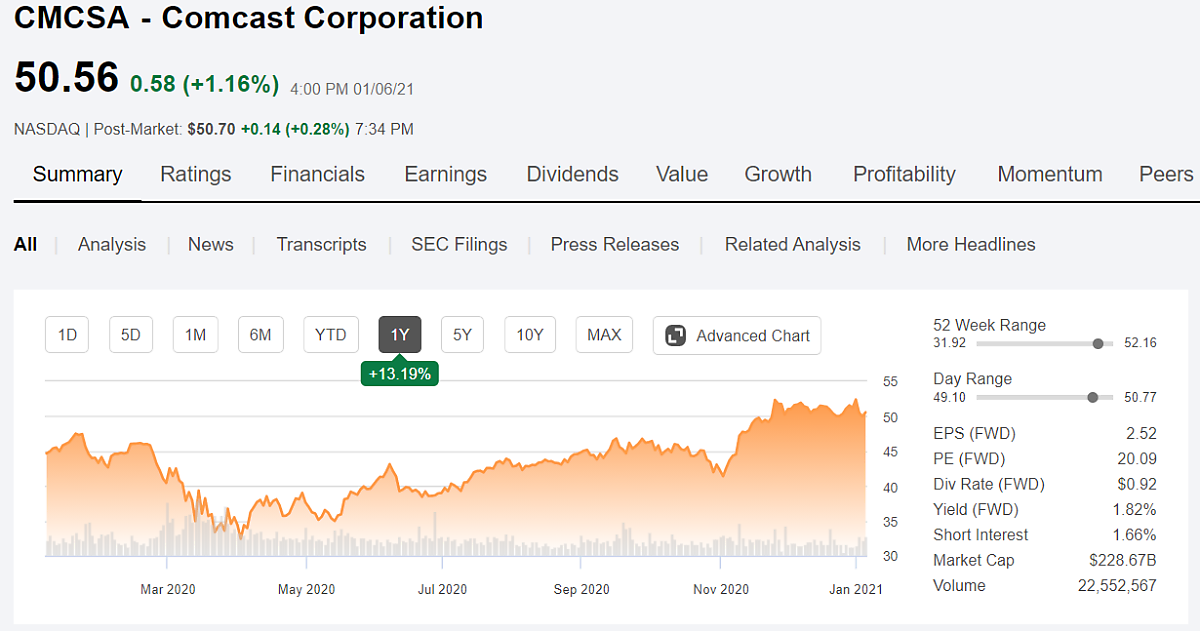This screenshot has width=1200, height=631.
Task: Click the Div Rate (FWD) $0.92 value
Action: pyautogui.click(x=1137, y=484)
